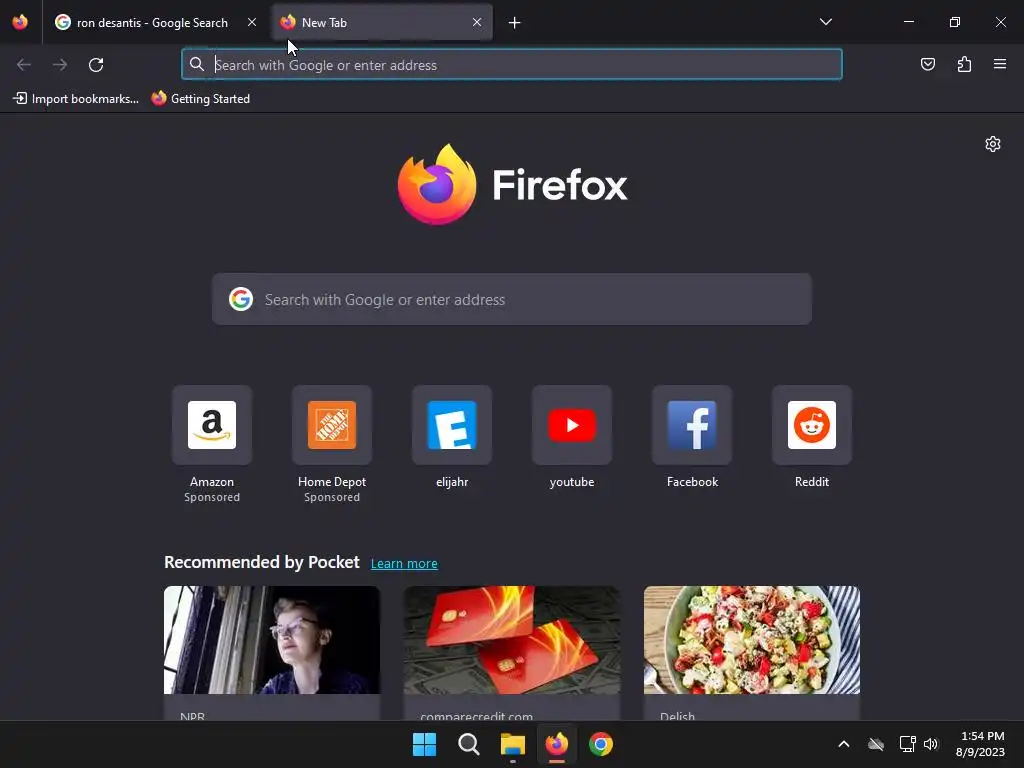Expand the list all tabs chevron
This screenshot has width=1024, height=768.
click(825, 22)
